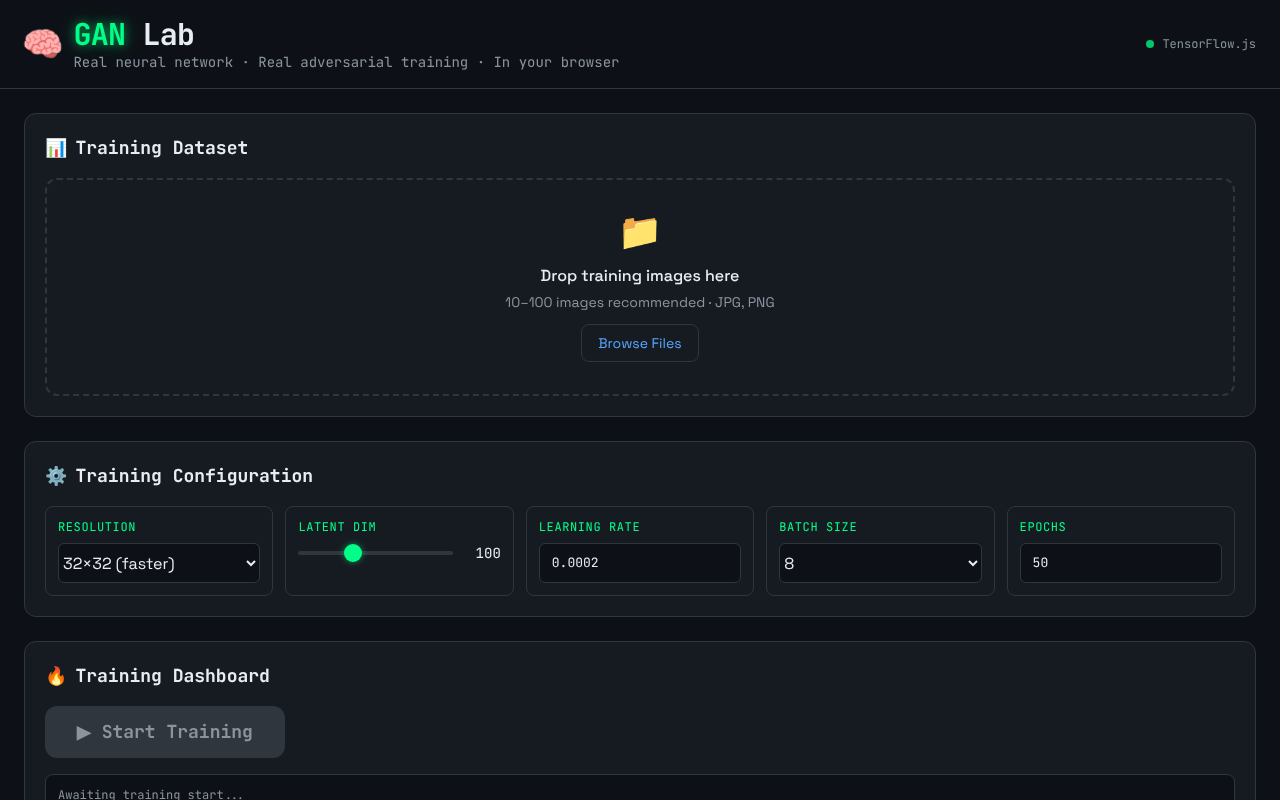Click the GAN Lab title
The width and height of the screenshot is (1280, 800).
click(x=134, y=35)
